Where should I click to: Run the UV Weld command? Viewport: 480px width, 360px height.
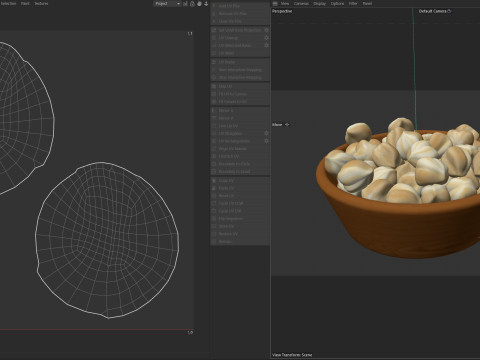point(240,53)
